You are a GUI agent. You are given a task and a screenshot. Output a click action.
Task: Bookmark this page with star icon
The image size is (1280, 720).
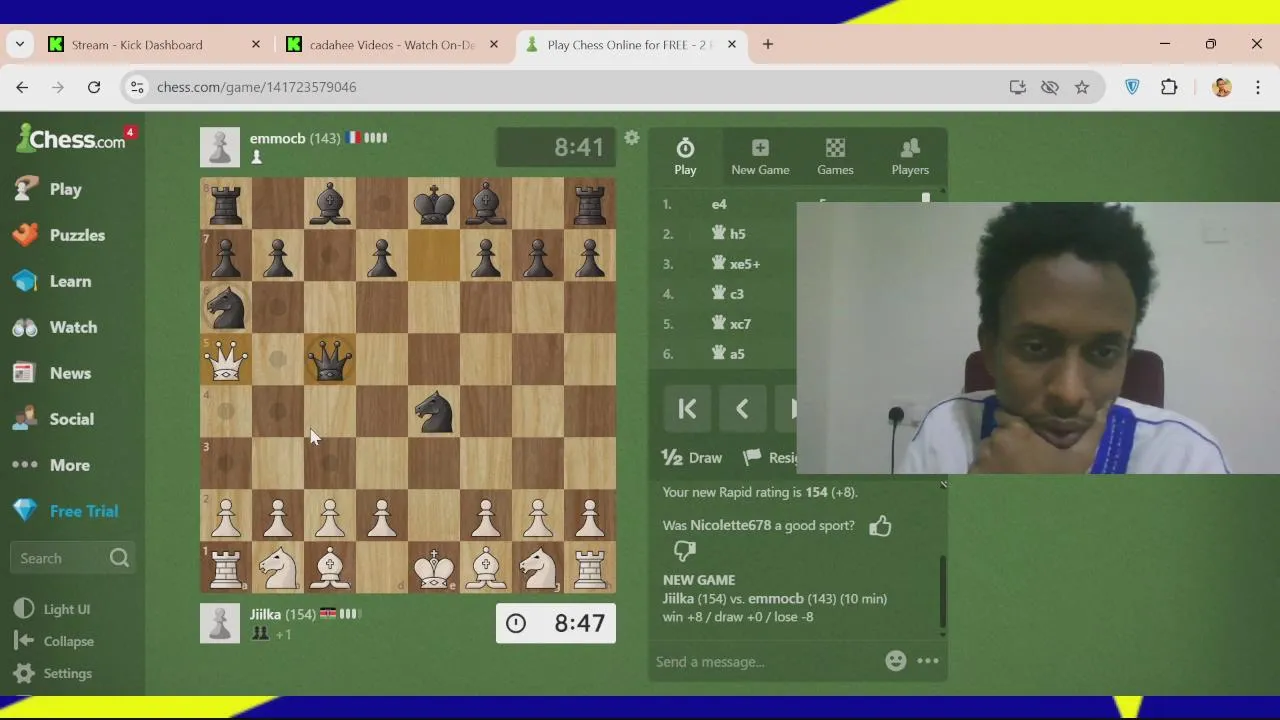click(x=1082, y=87)
